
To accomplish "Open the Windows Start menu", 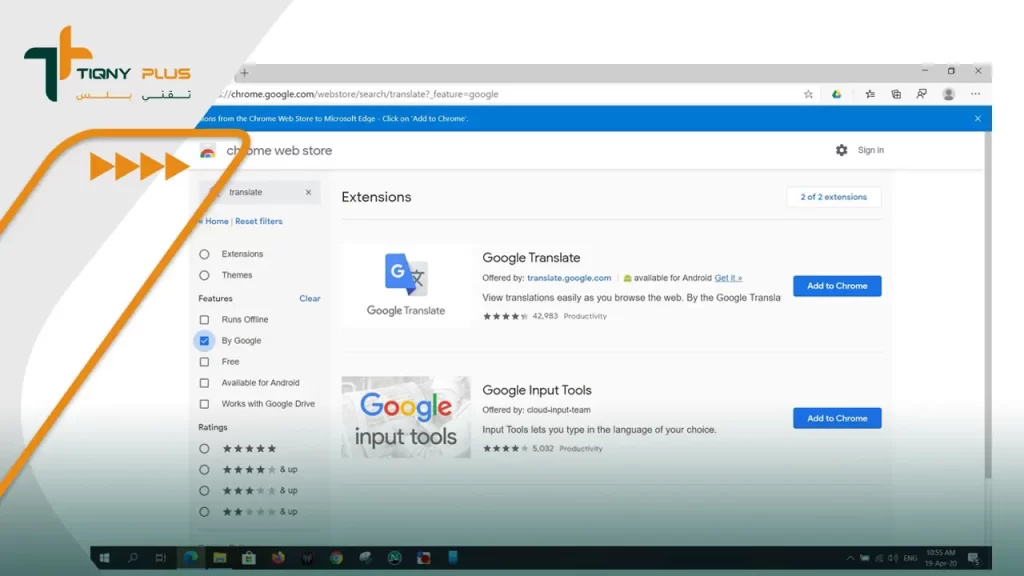I will [x=104, y=558].
